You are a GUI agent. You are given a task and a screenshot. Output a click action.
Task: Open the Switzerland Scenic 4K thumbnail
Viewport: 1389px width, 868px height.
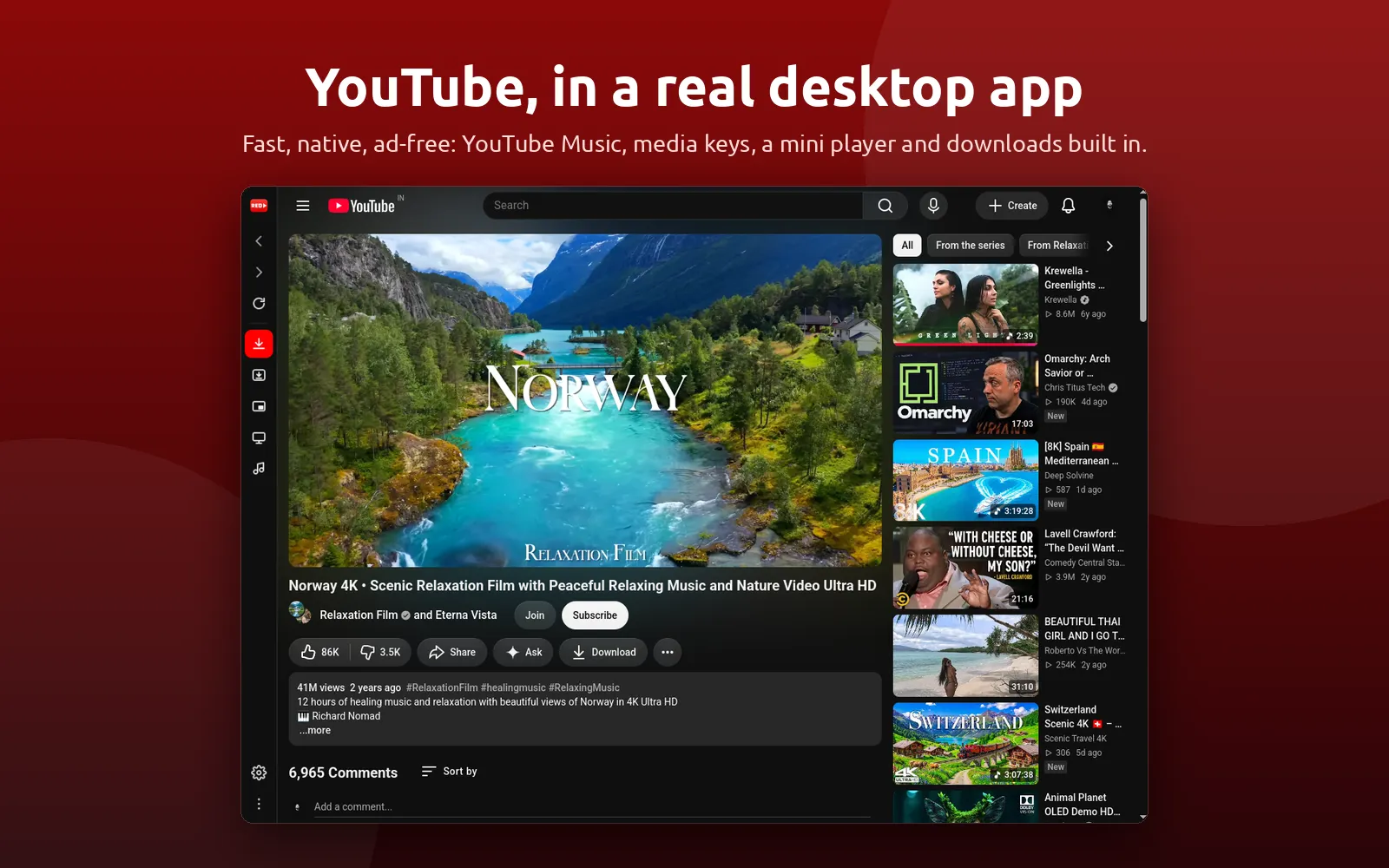(x=965, y=744)
